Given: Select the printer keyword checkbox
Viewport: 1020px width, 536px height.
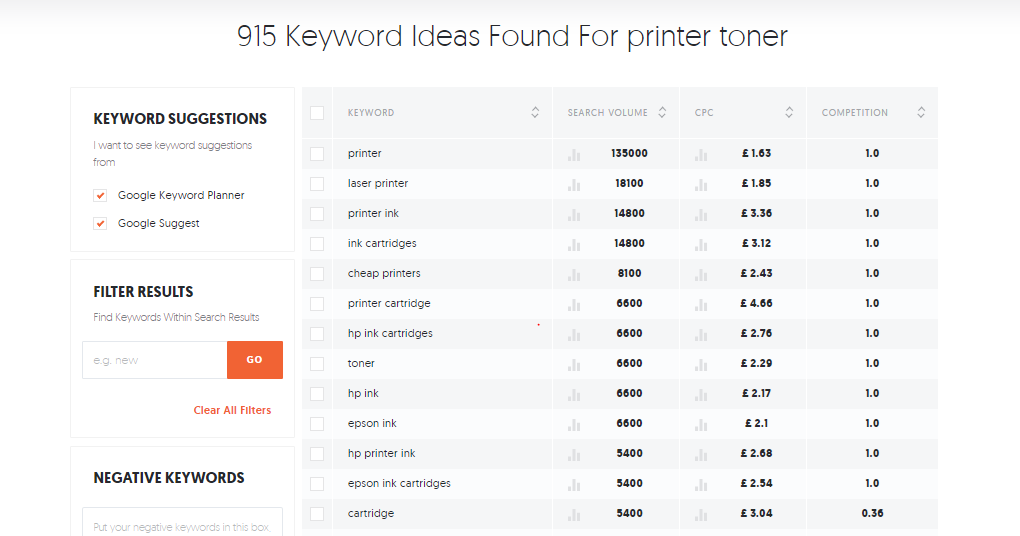Looking at the screenshot, I should pyautogui.click(x=317, y=154).
